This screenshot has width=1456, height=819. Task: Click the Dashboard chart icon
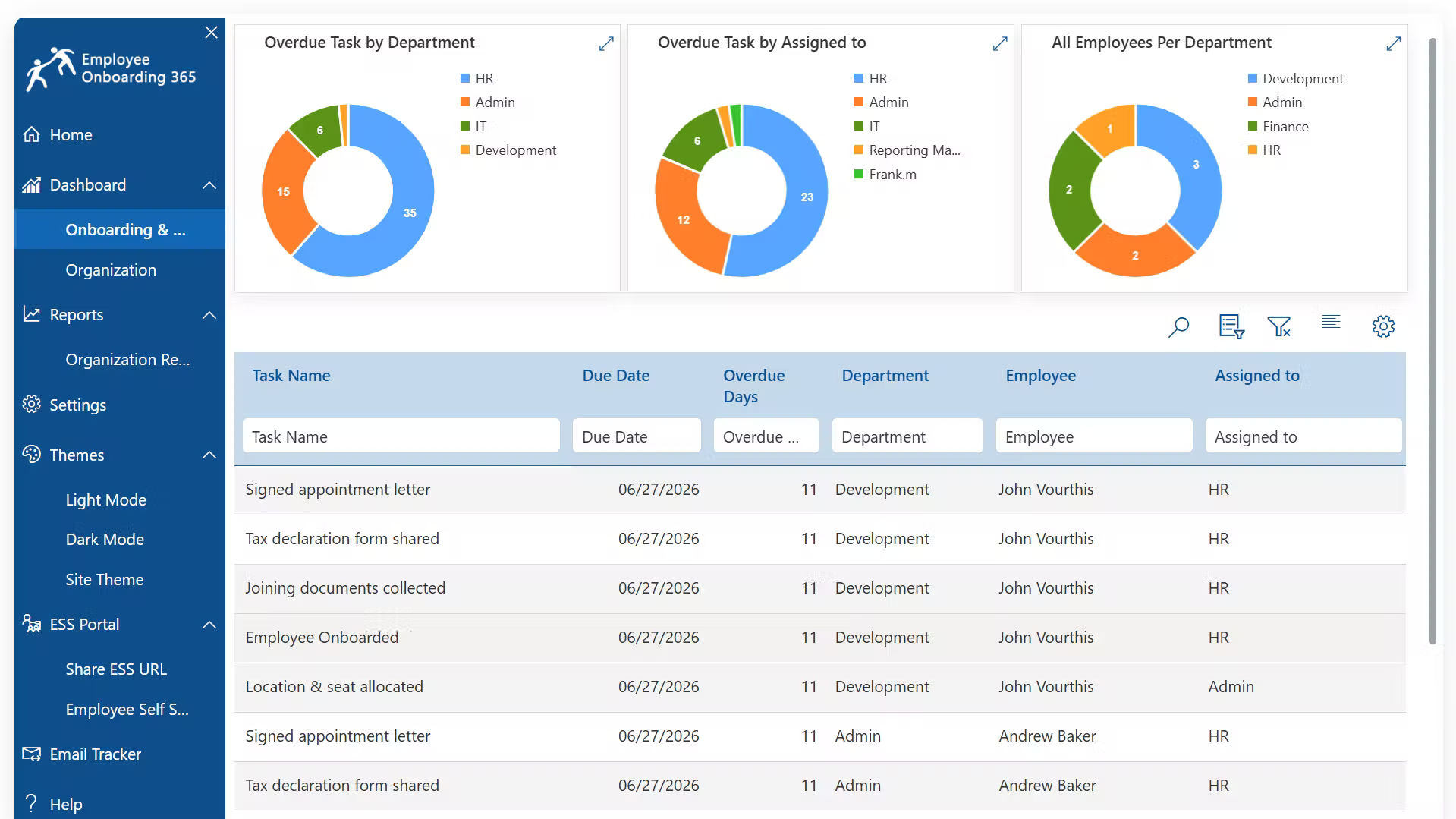coord(32,184)
